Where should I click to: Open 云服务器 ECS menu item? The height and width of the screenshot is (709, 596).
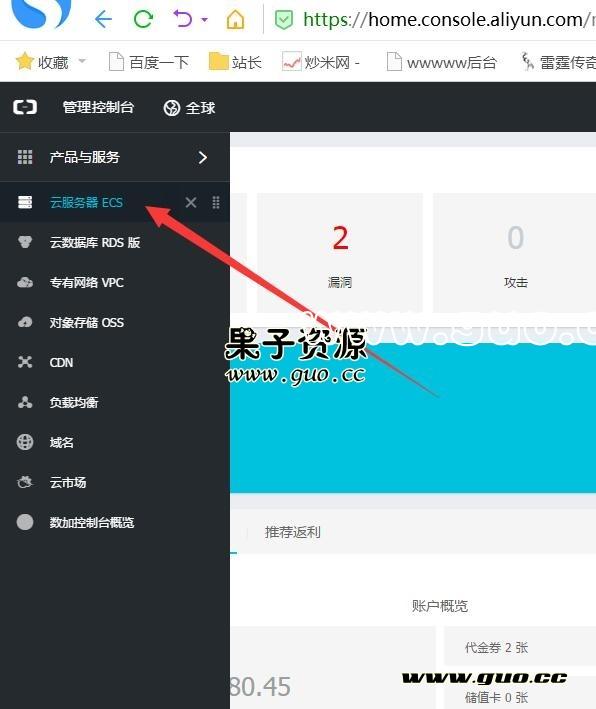coord(86,202)
